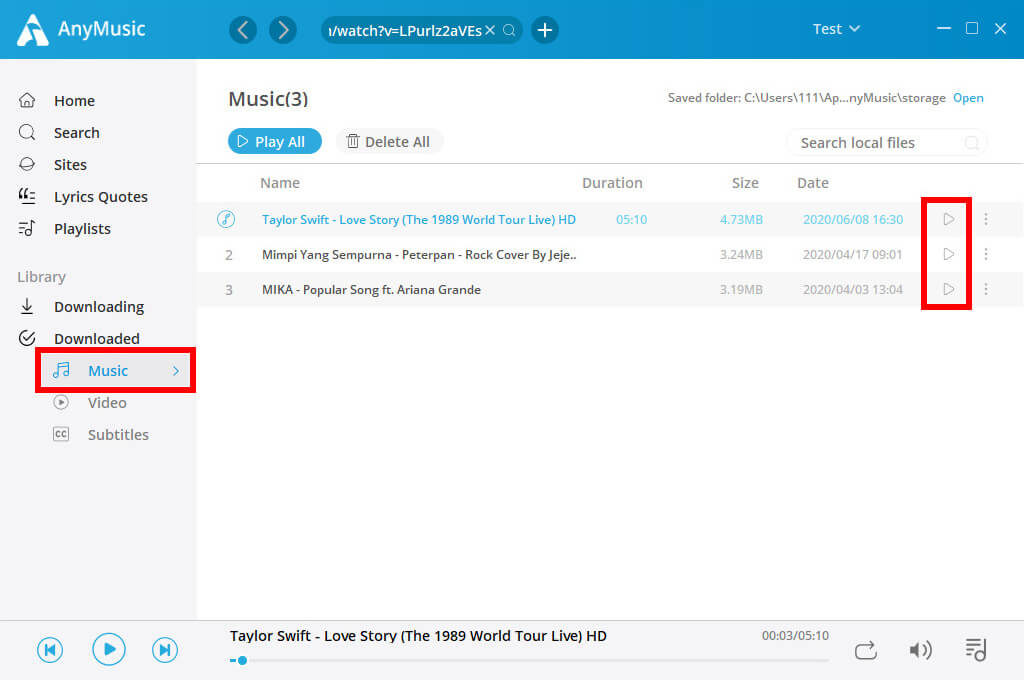The height and width of the screenshot is (680, 1024).
Task: Click the Search local files field
Action: [x=886, y=142]
